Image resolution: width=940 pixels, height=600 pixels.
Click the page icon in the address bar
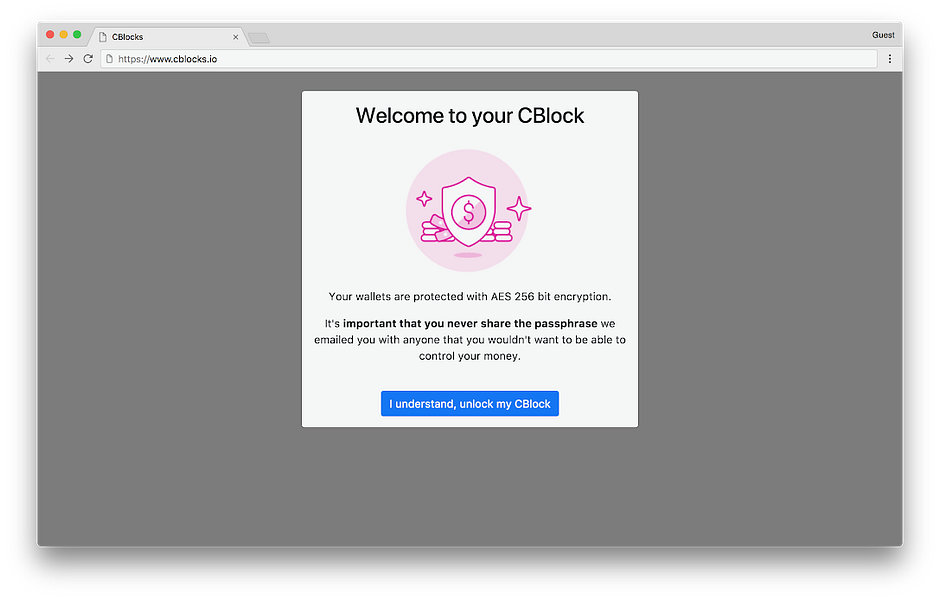pyautogui.click(x=109, y=59)
